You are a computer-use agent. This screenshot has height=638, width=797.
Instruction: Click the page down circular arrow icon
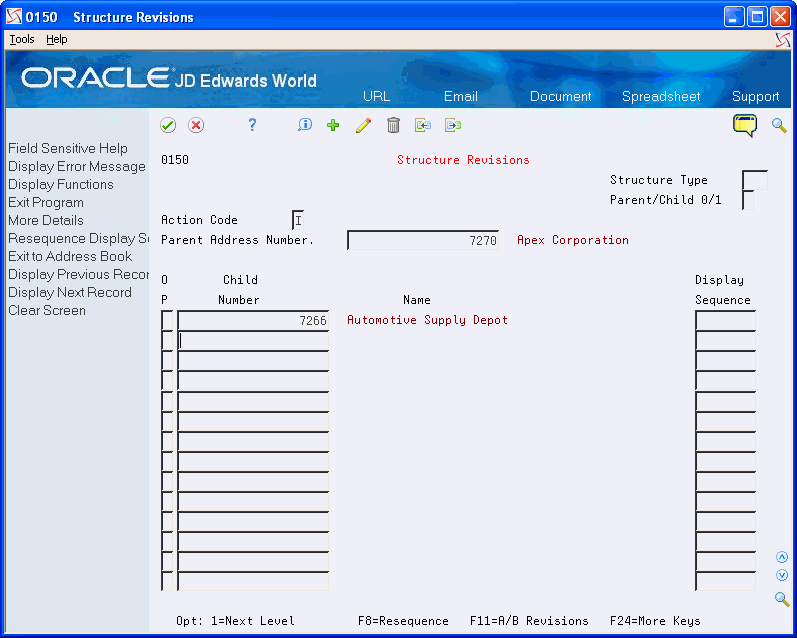point(782,575)
